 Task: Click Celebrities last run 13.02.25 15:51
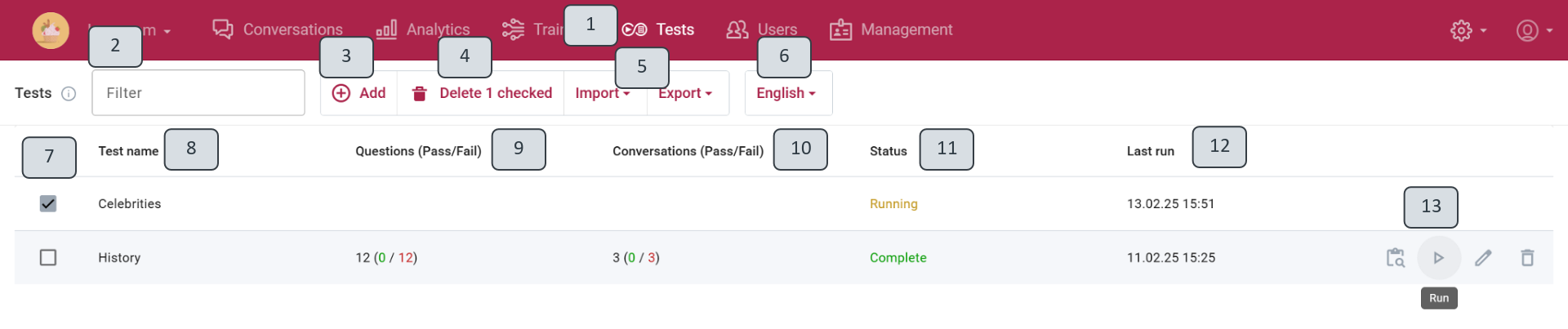[x=1171, y=203]
